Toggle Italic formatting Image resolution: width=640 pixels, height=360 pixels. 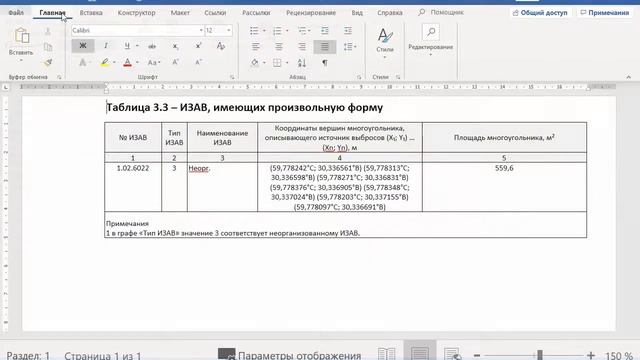point(106,46)
